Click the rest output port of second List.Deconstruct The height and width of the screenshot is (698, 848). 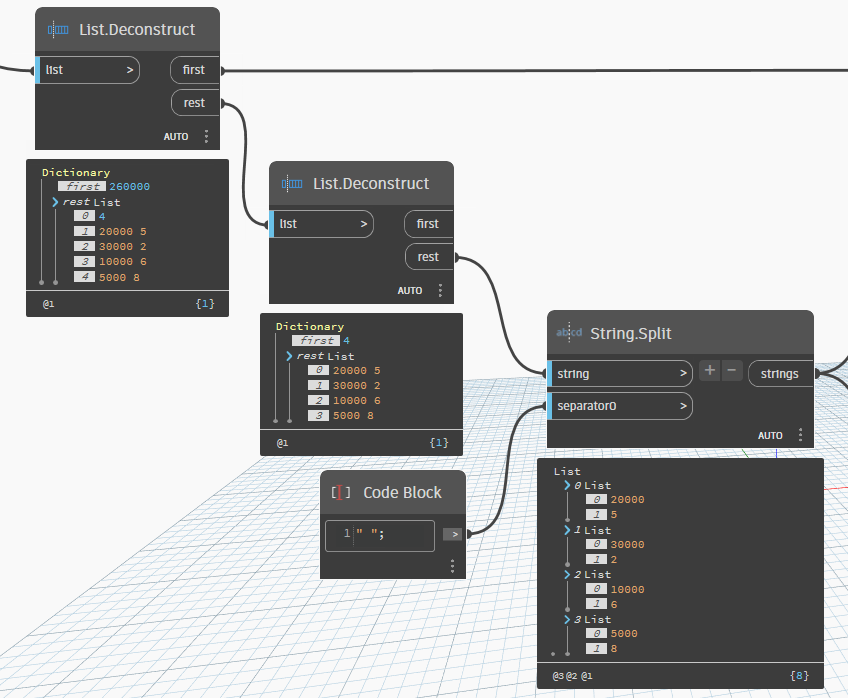pyautogui.click(x=429, y=257)
